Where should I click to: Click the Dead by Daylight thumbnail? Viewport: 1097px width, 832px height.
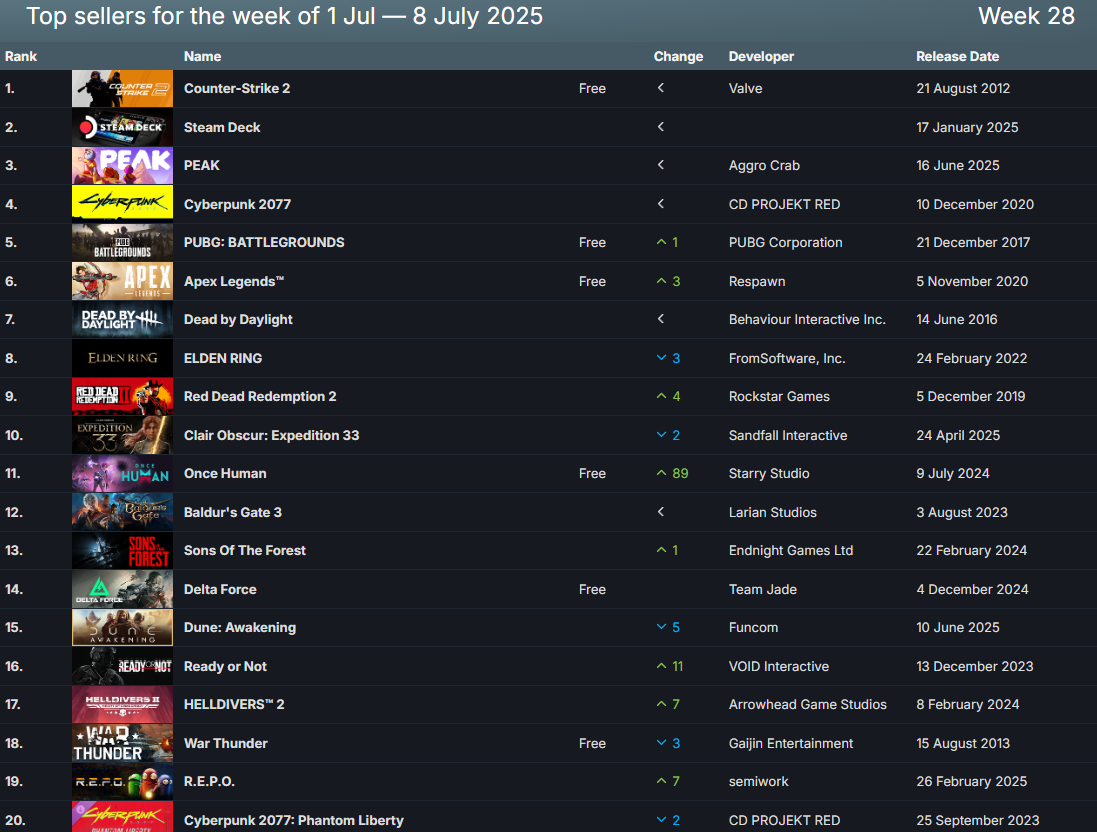[122, 320]
